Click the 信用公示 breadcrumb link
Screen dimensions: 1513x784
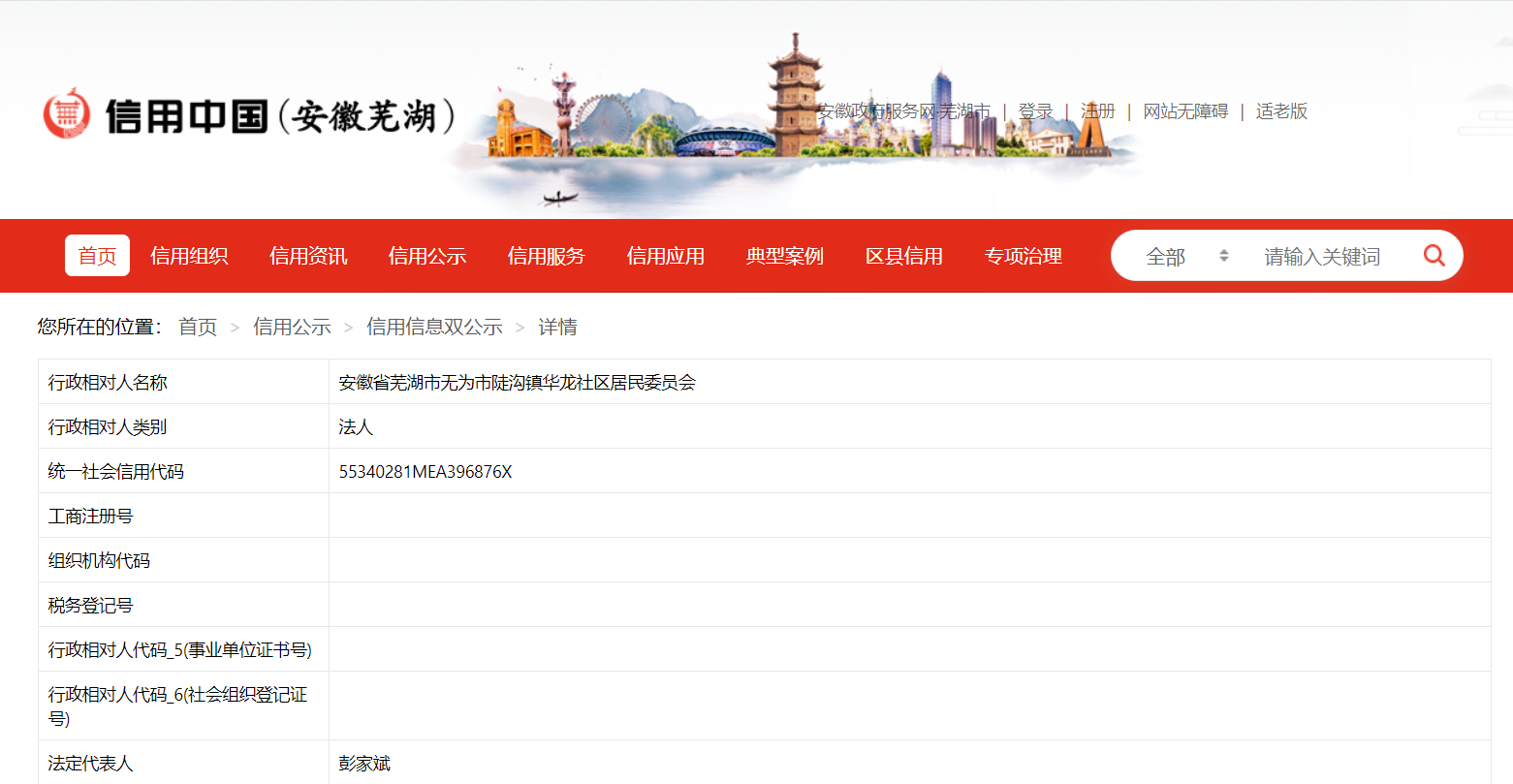pos(292,327)
